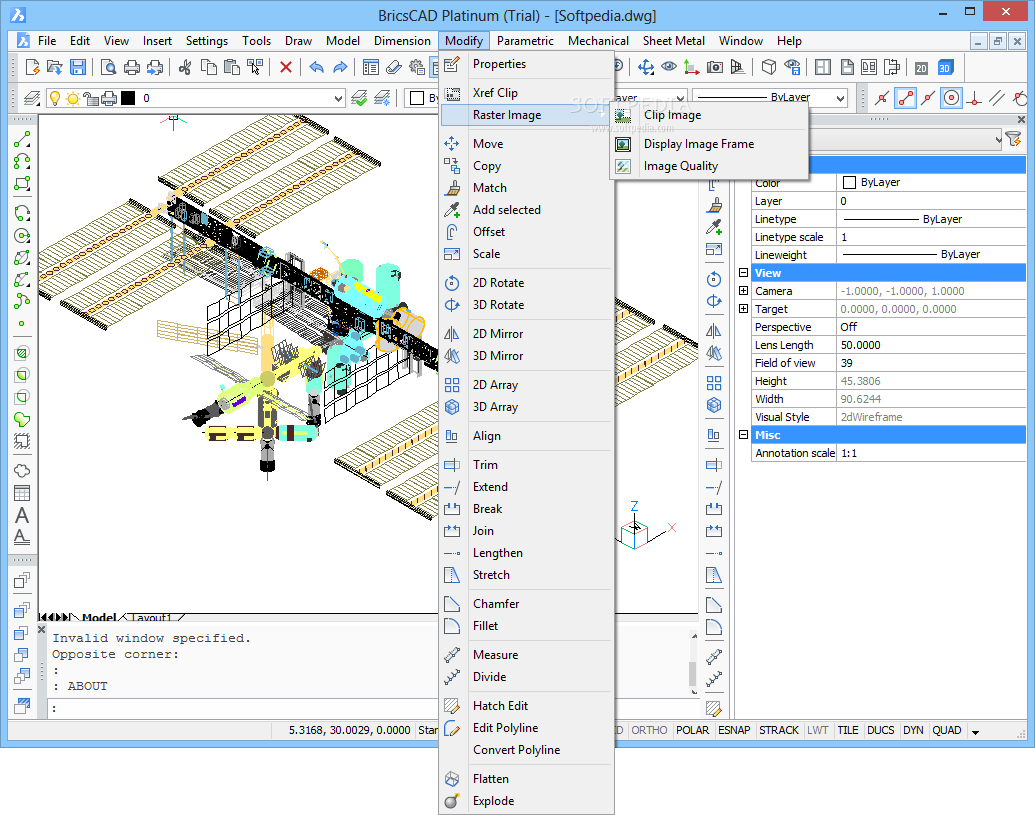Expand the Target property row
Image resolution: width=1035 pixels, height=815 pixels.
point(743,309)
